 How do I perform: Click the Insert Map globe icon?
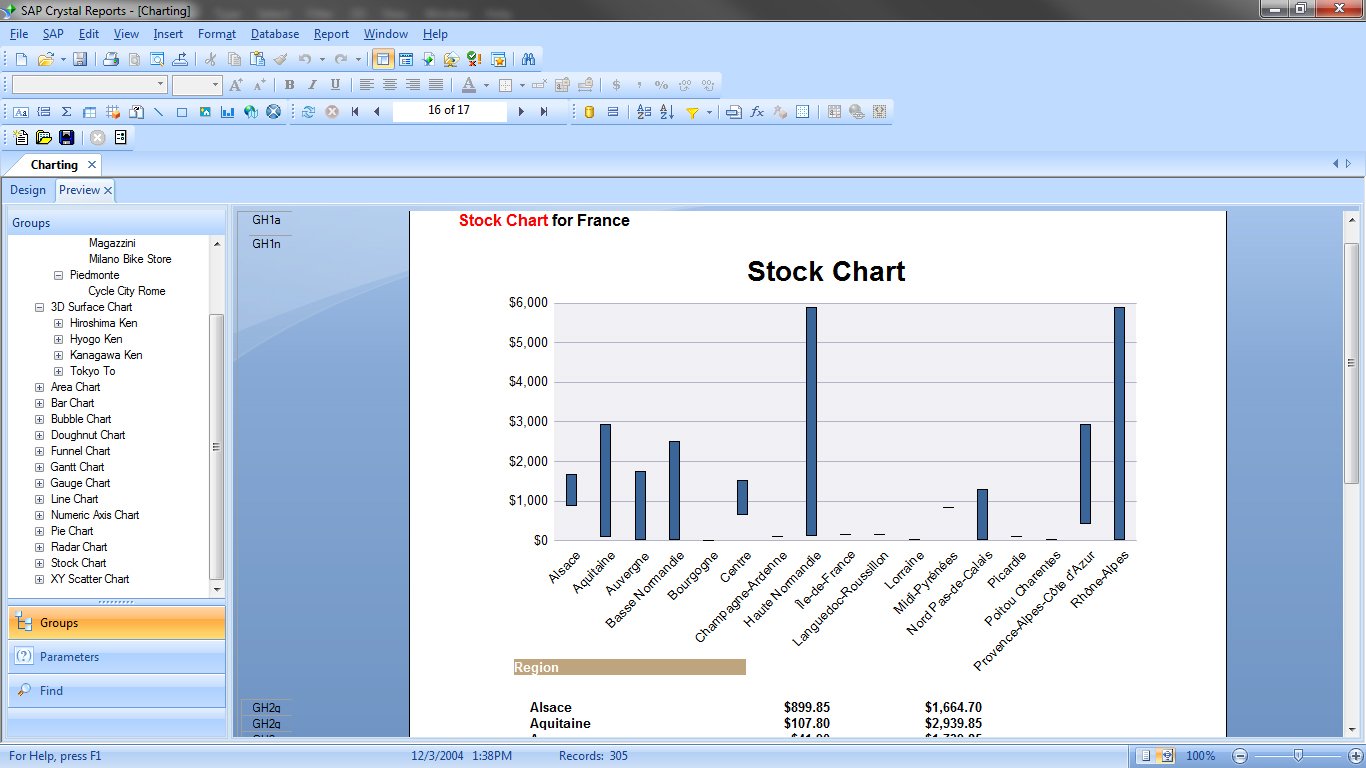tap(251, 112)
